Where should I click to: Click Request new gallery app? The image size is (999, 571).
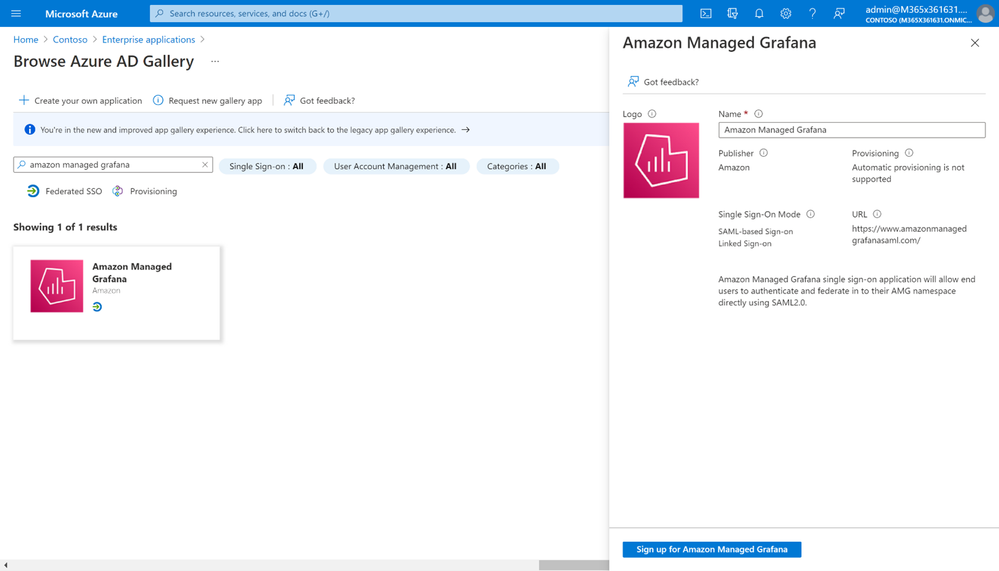coord(208,101)
